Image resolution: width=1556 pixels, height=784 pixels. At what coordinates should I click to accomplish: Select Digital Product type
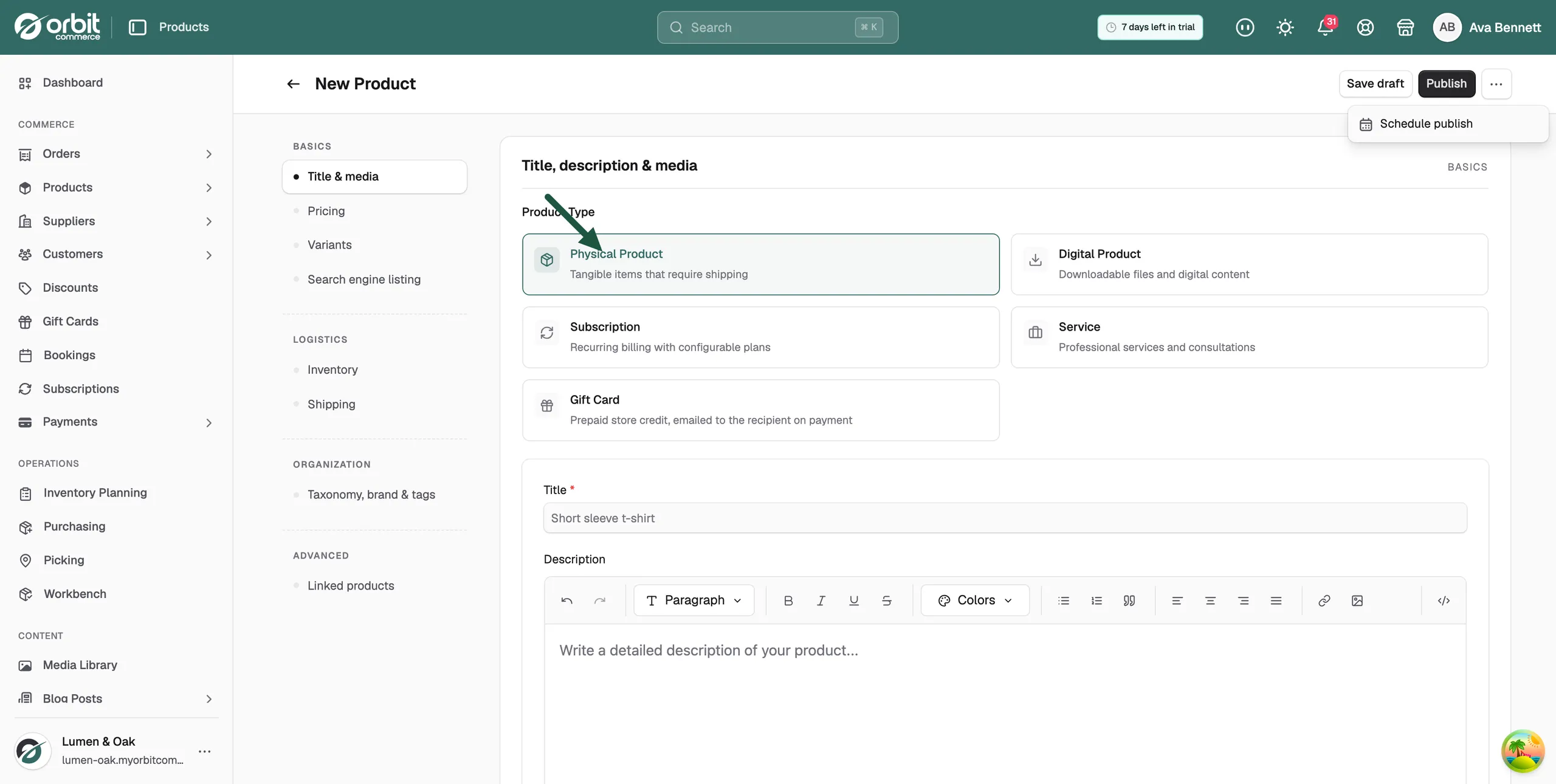pyautogui.click(x=1249, y=264)
